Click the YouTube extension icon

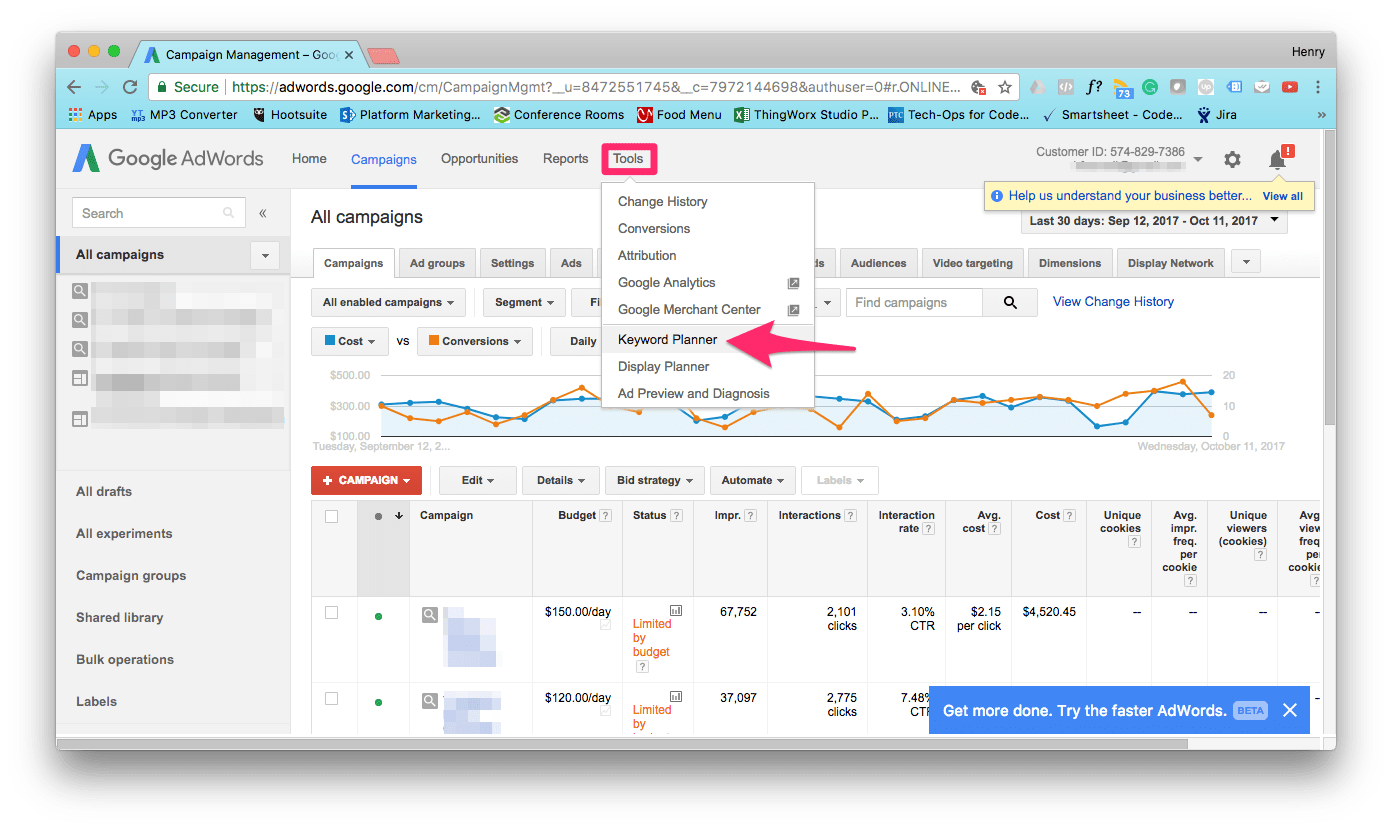(x=1290, y=87)
